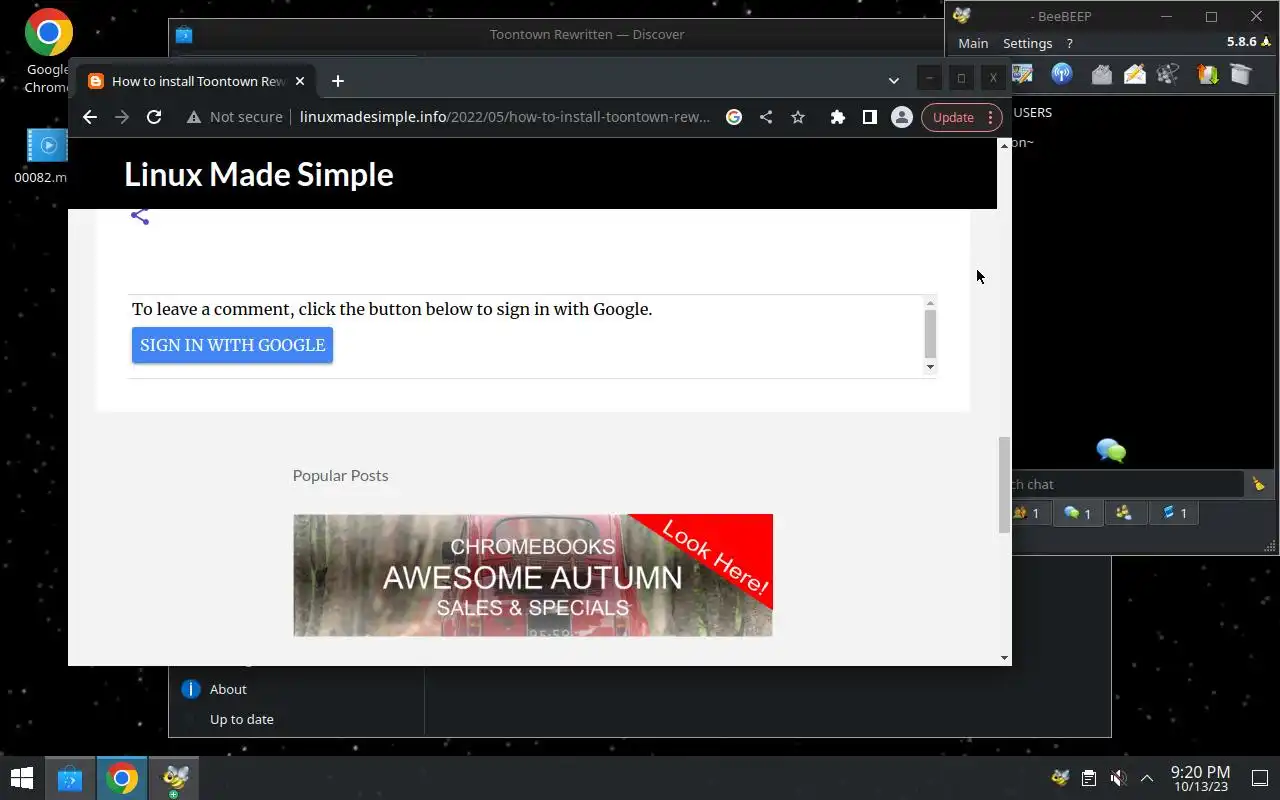Click the blog post share icon
The width and height of the screenshot is (1280, 800).
click(140, 216)
